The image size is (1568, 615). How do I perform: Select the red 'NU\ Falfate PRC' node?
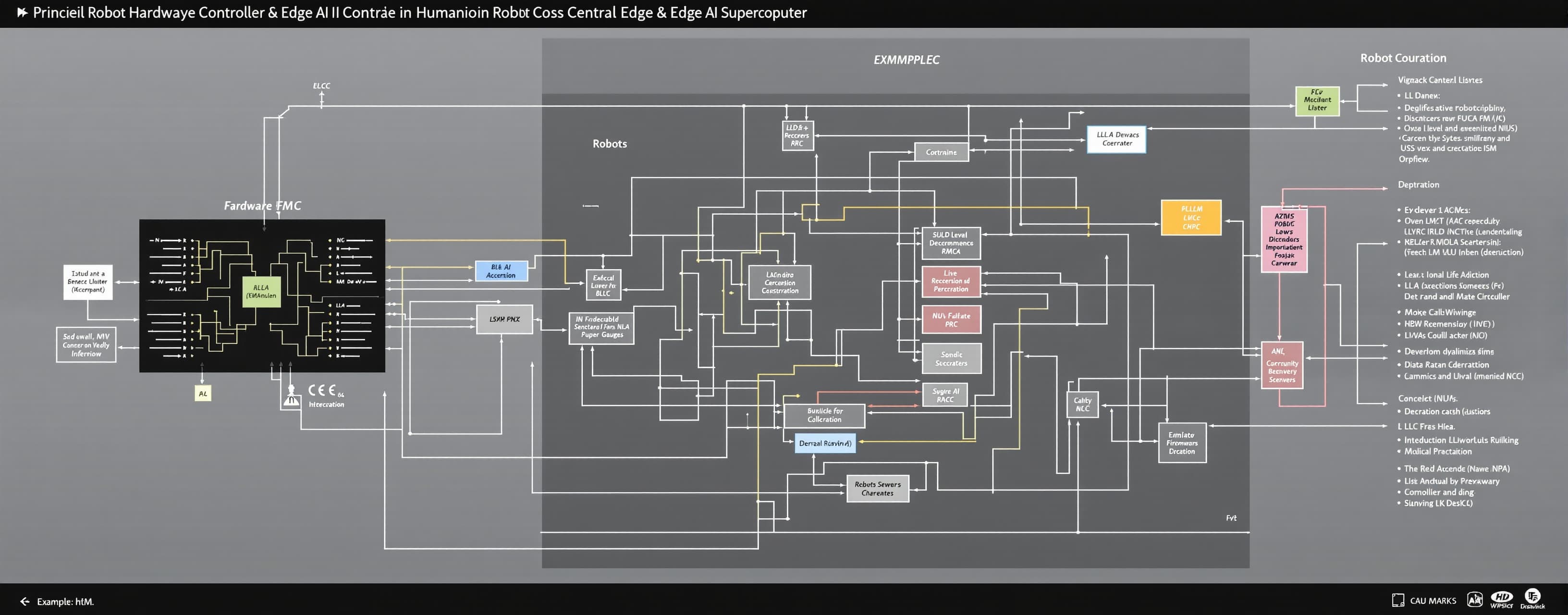pyautogui.click(x=951, y=320)
